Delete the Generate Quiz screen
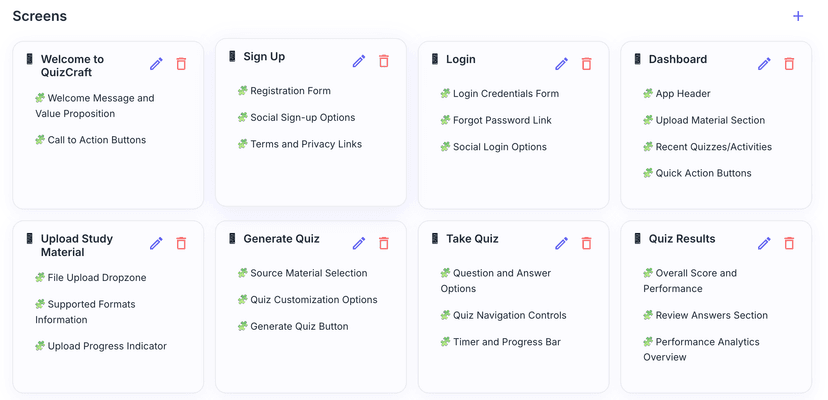This screenshot has height=400, width=828. point(384,243)
